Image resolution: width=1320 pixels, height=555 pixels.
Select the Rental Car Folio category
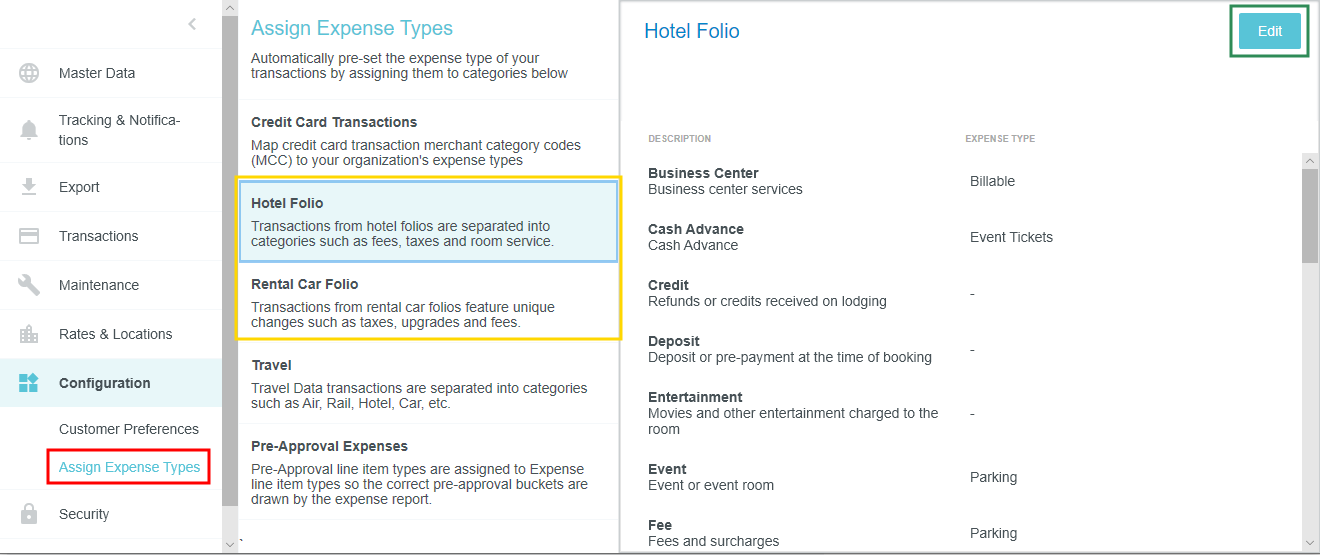click(x=427, y=302)
